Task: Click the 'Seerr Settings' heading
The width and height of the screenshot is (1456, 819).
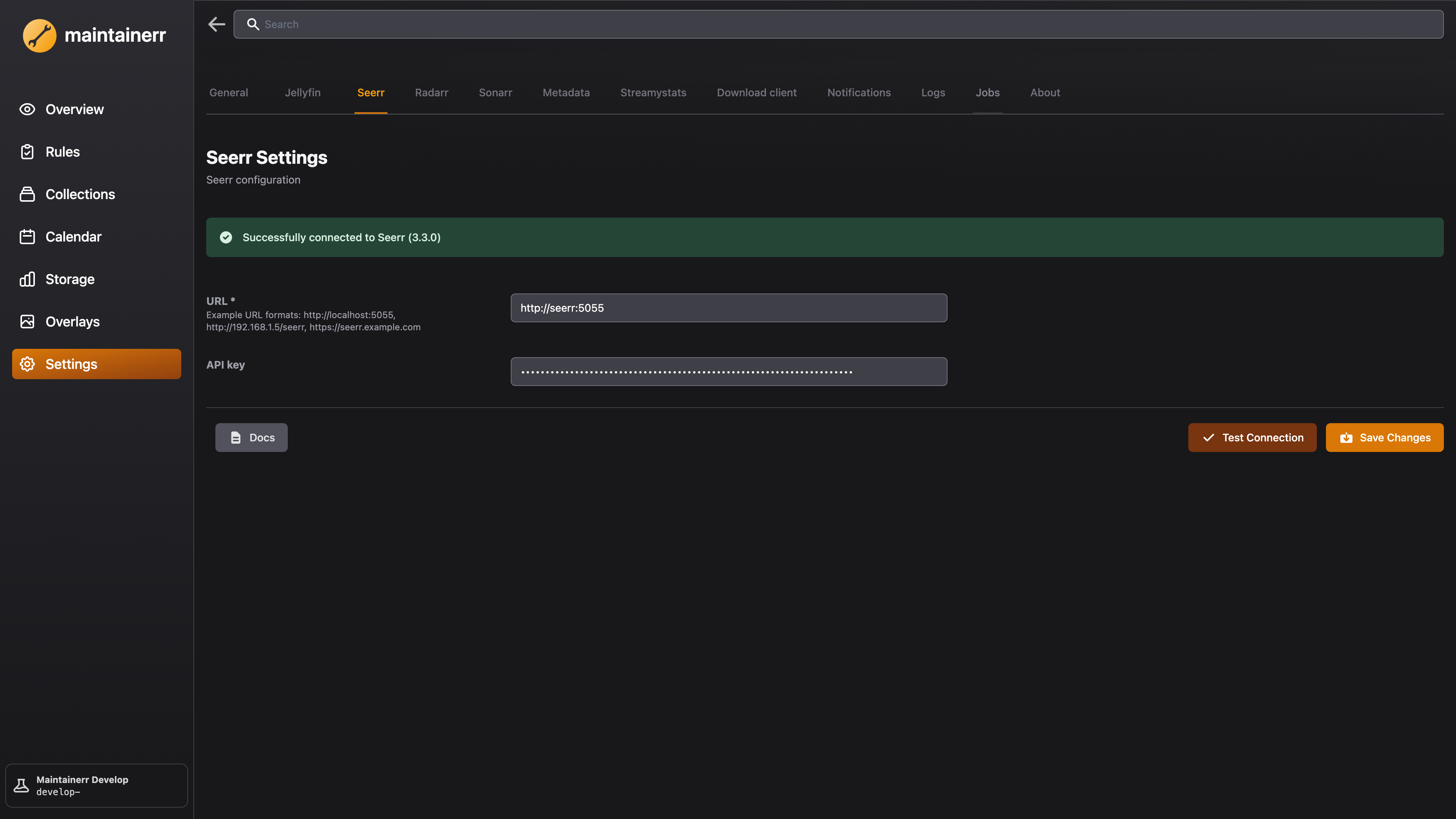Action: (x=266, y=158)
